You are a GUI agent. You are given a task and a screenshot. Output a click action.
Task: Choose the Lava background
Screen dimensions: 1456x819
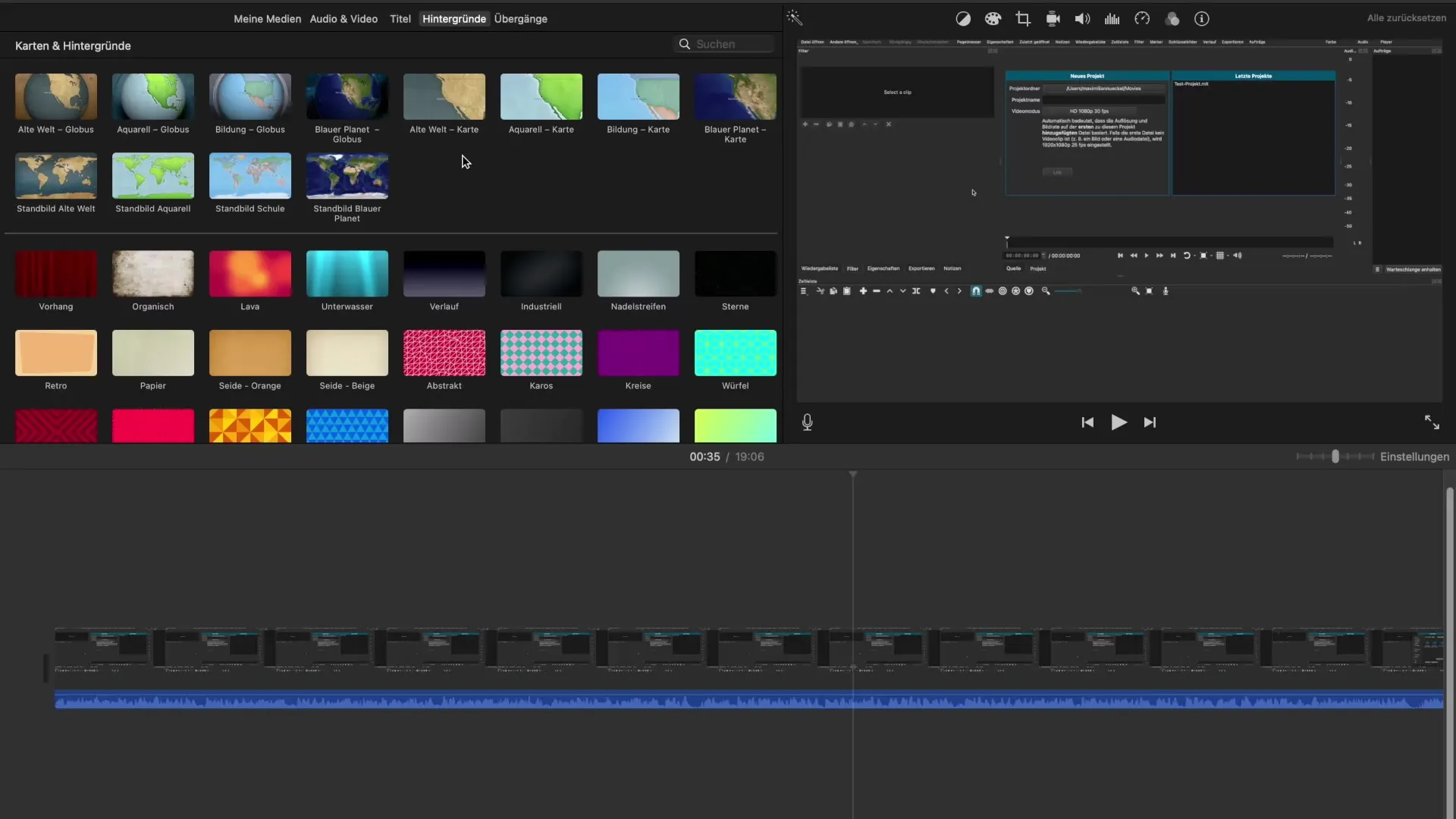250,274
